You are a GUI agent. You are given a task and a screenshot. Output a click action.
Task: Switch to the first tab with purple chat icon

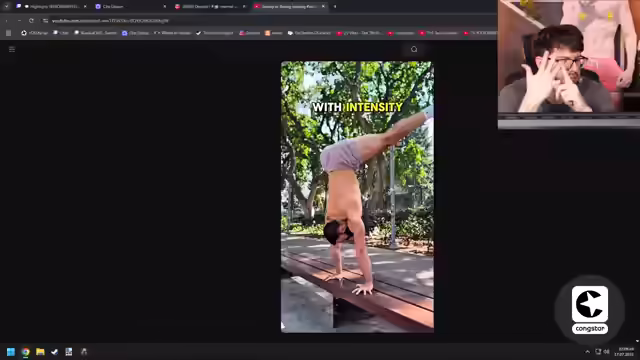tap(51, 7)
